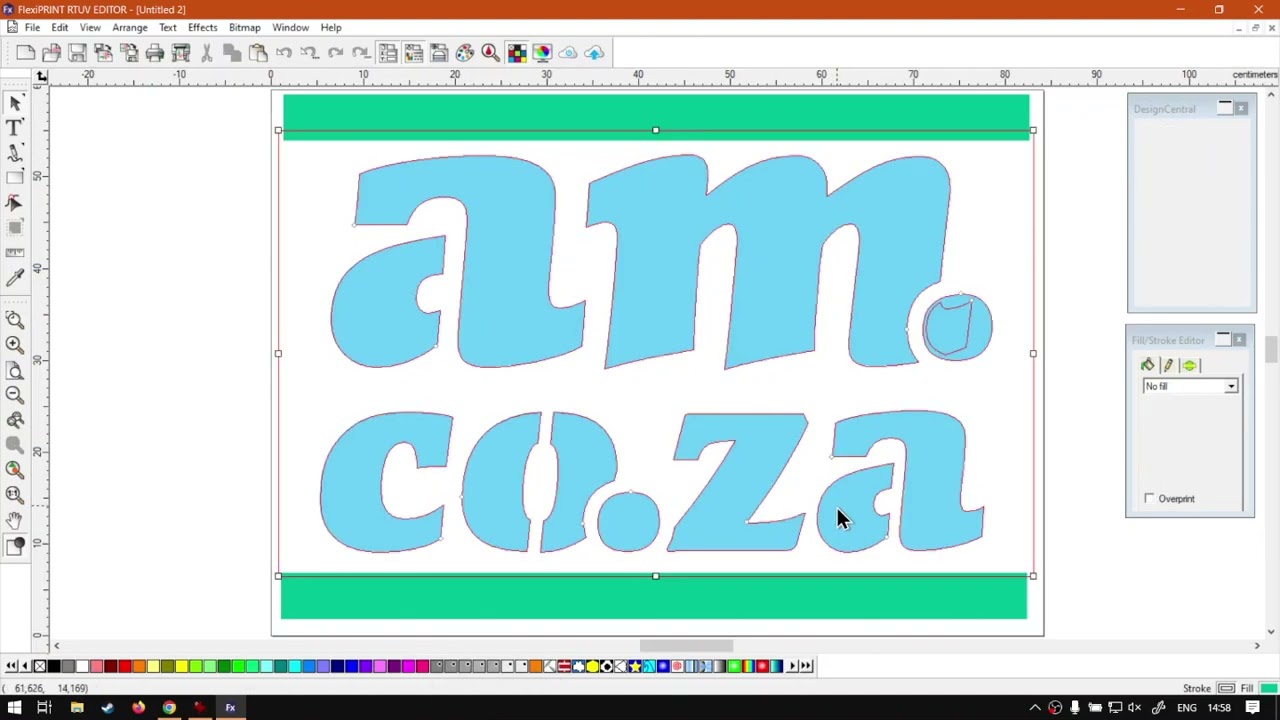Open the Effects menu
This screenshot has height=720, width=1280.
pyautogui.click(x=203, y=27)
